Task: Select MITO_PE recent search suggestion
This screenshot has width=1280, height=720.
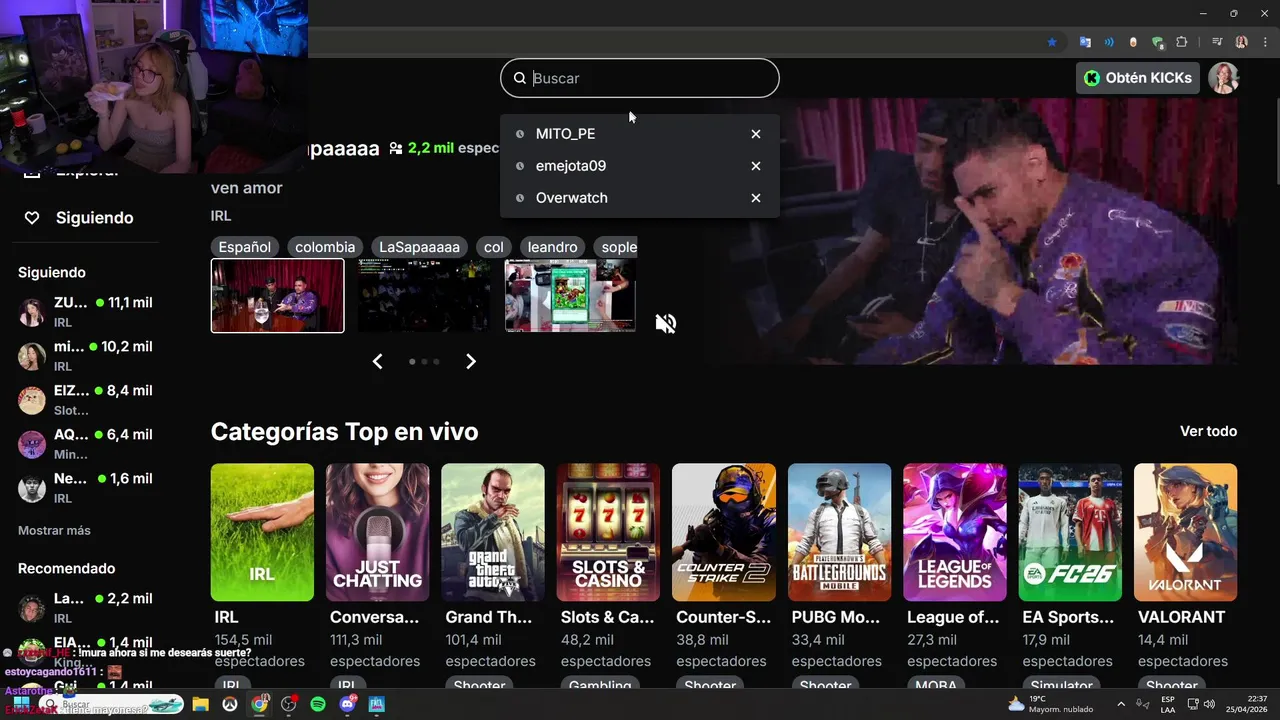Action: (565, 134)
